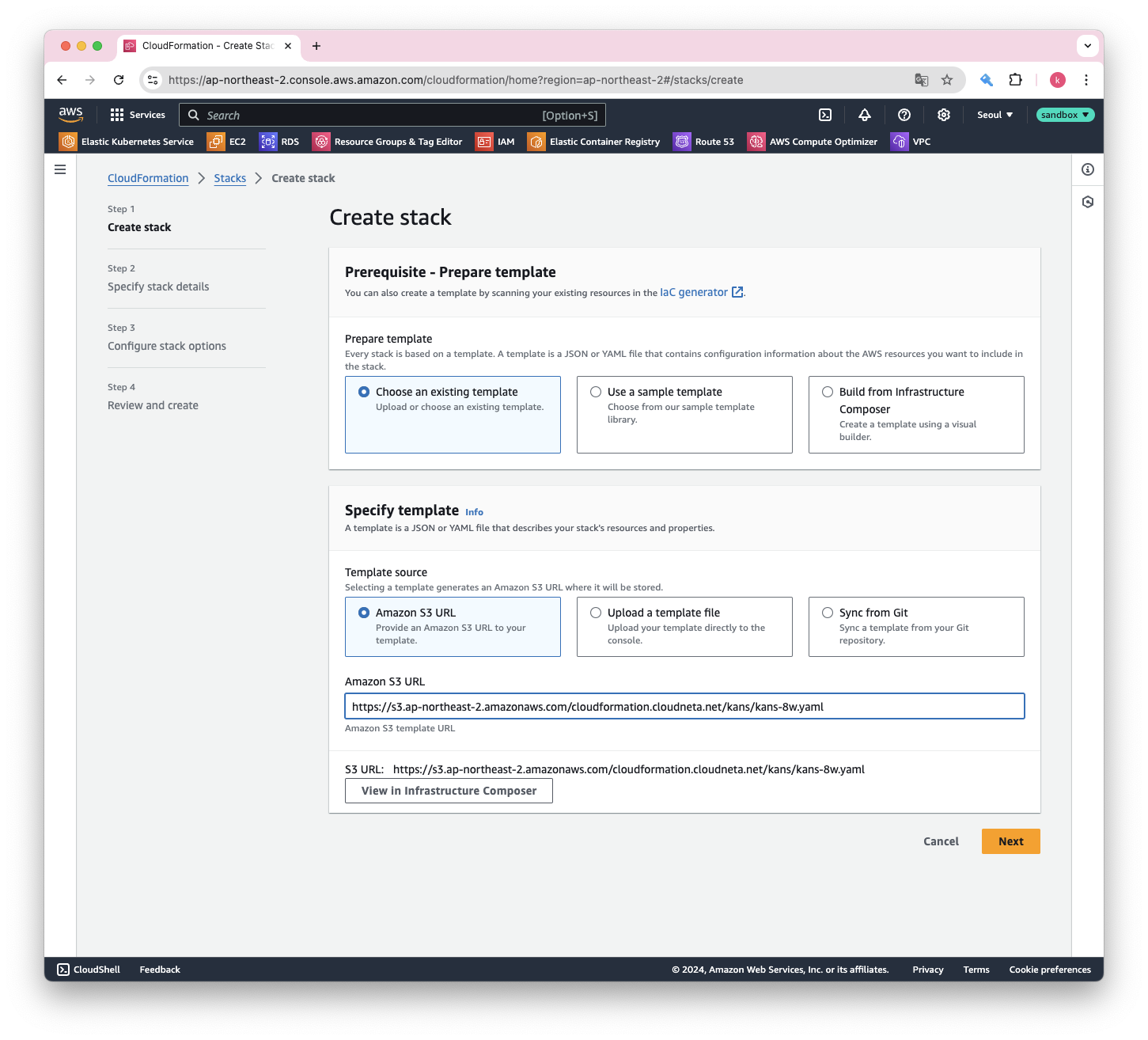Open the browser extensions puzzle icon
1148x1040 pixels.
[1016, 80]
